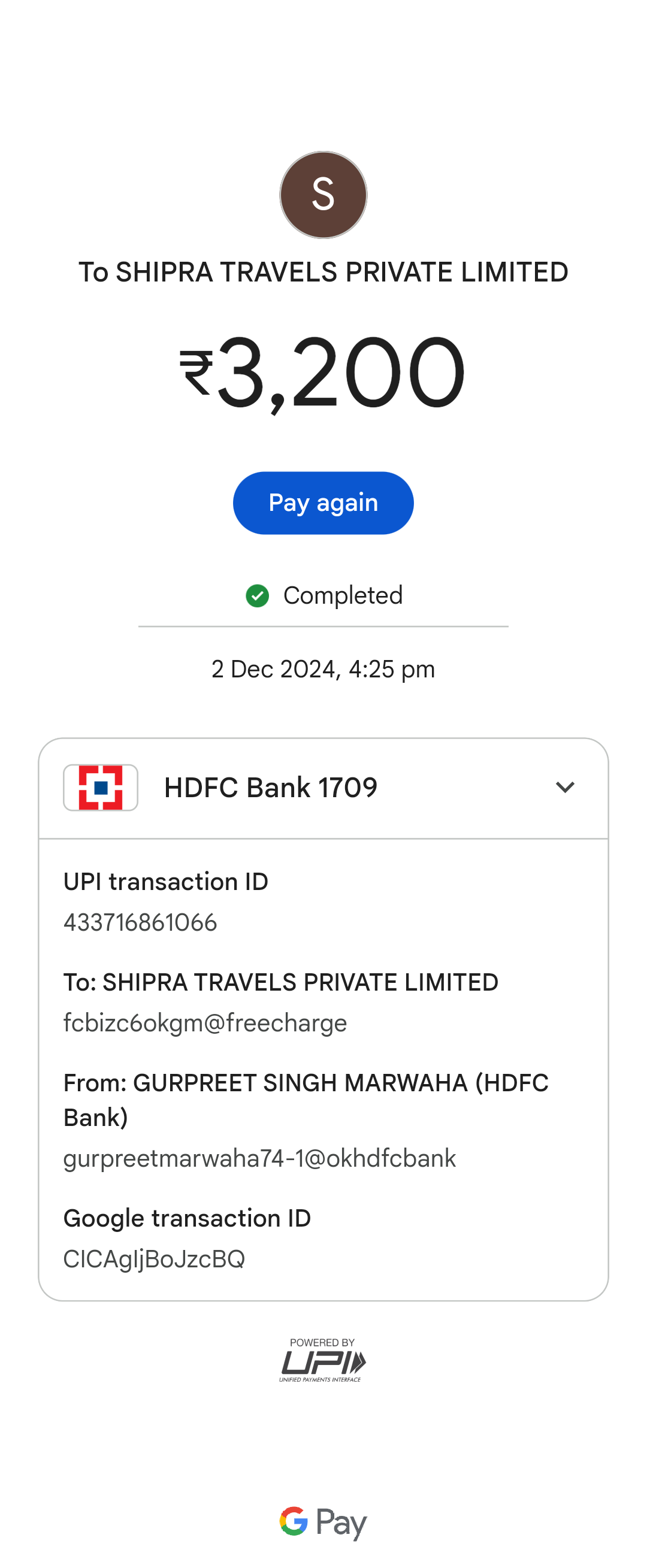Viewport: 647px width, 1568px height.
Task: Expand the HDFC Bank 1709 chevron
Action: 565,787
